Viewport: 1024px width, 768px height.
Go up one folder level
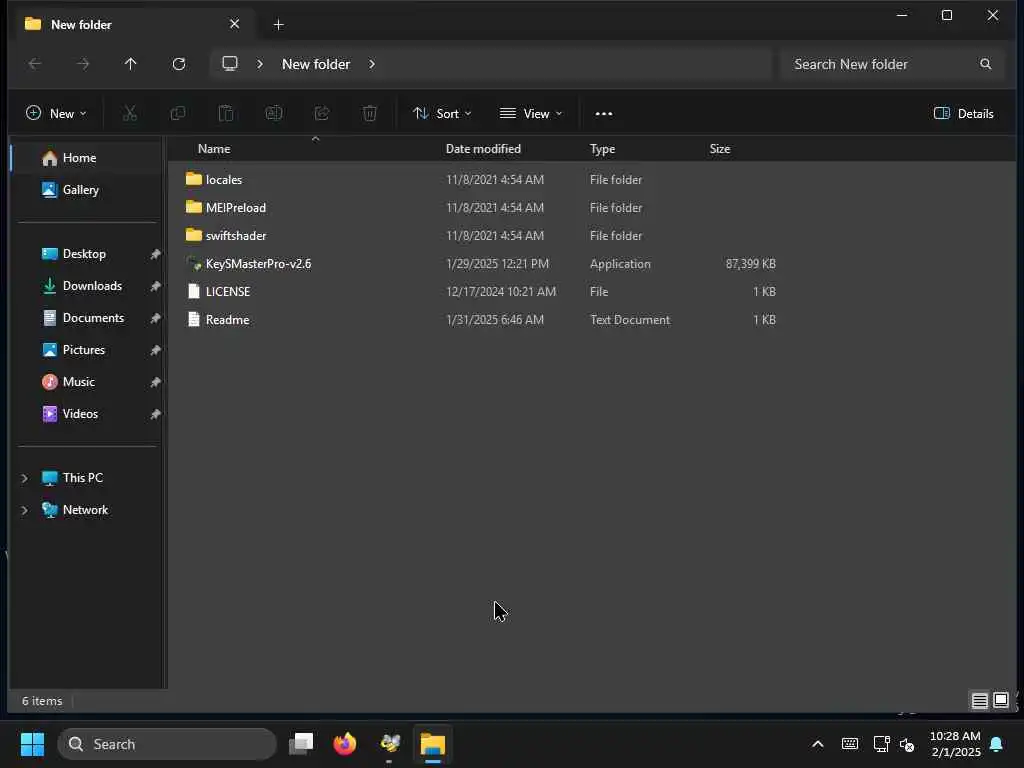coord(131,64)
